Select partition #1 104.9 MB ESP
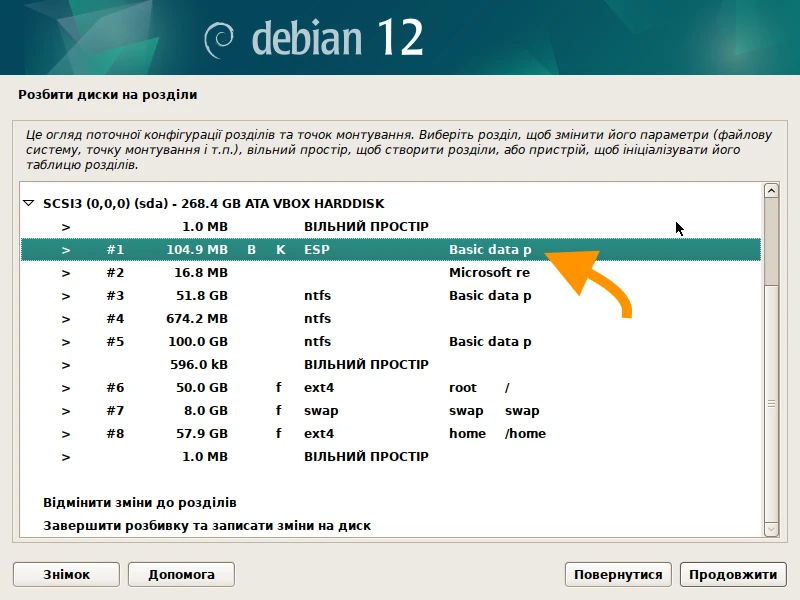The image size is (800, 600). click(391, 249)
